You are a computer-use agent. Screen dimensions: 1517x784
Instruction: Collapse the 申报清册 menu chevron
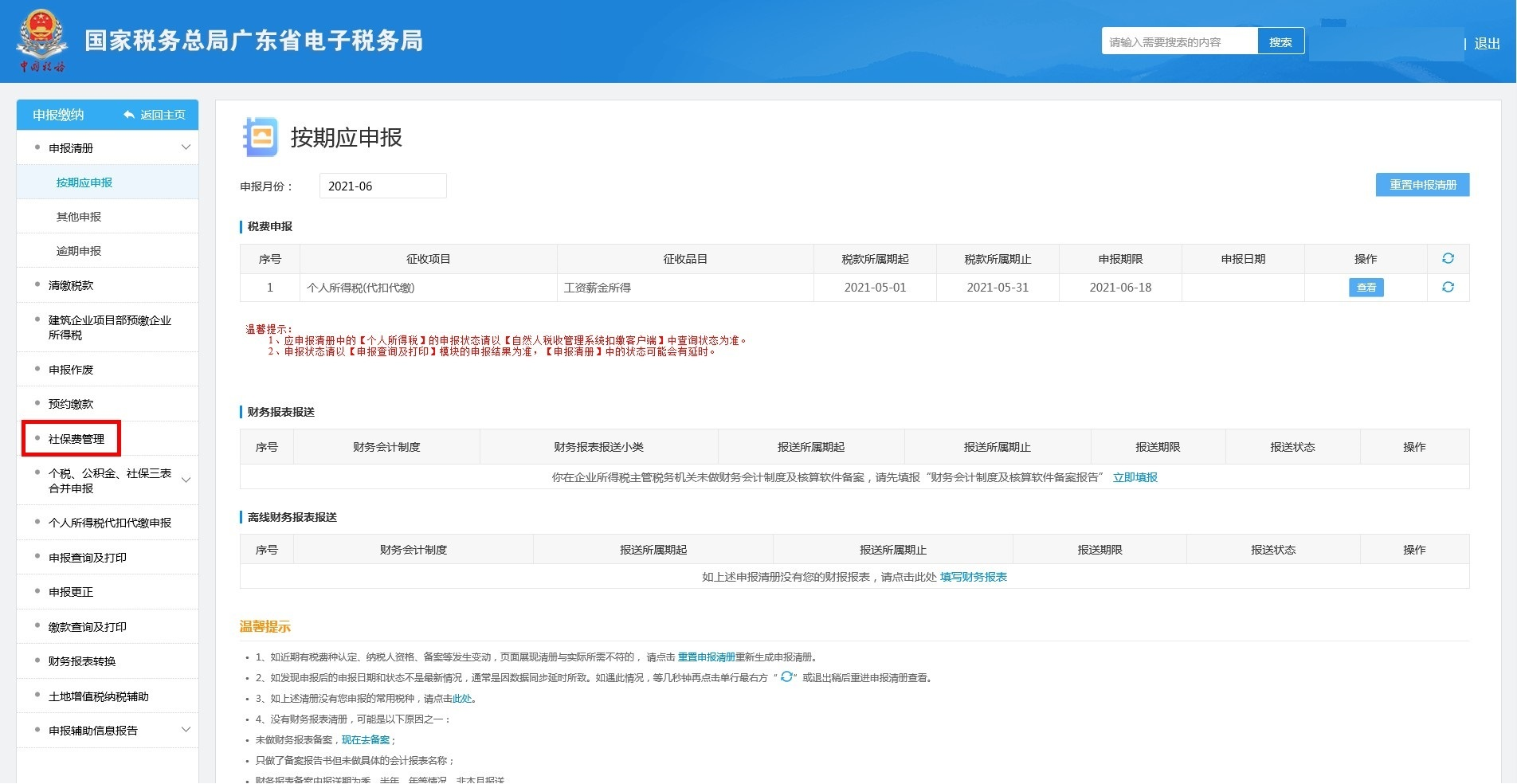pos(186,147)
